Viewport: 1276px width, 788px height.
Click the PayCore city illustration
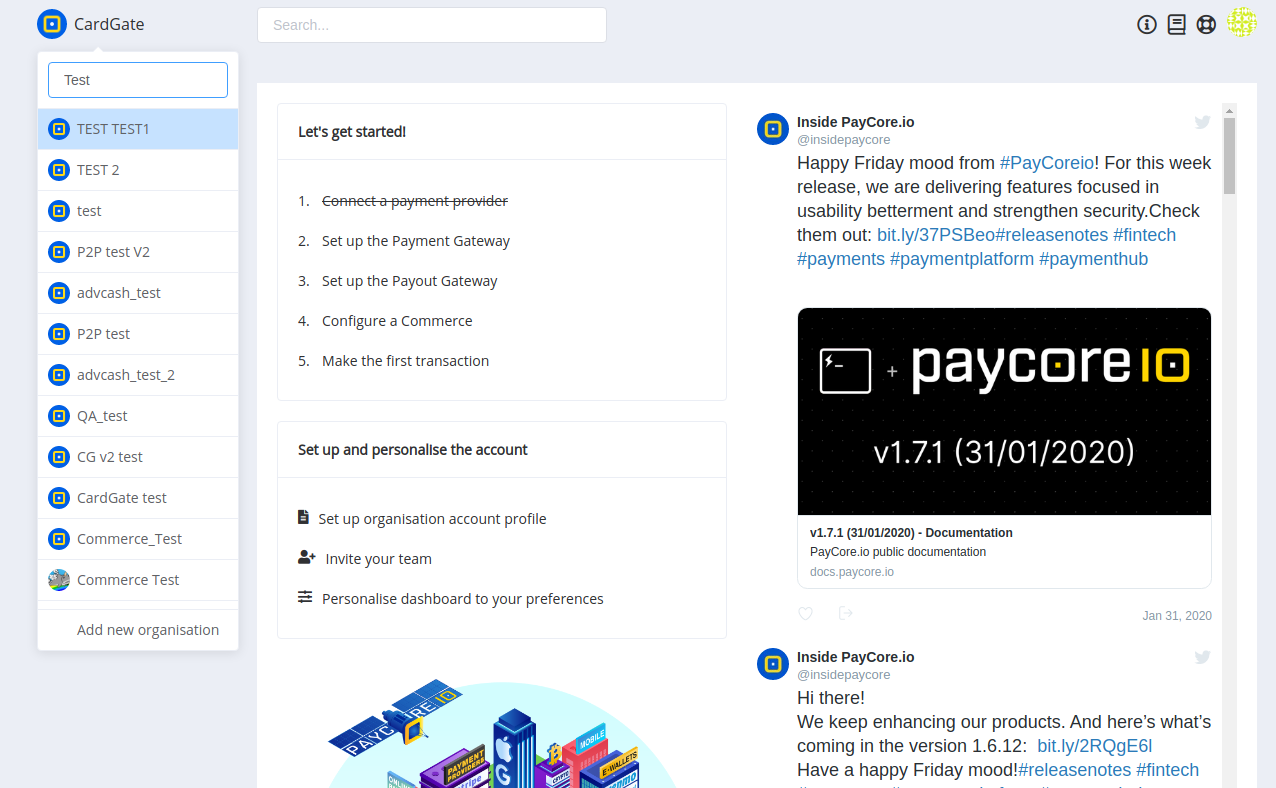click(x=500, y=735)
